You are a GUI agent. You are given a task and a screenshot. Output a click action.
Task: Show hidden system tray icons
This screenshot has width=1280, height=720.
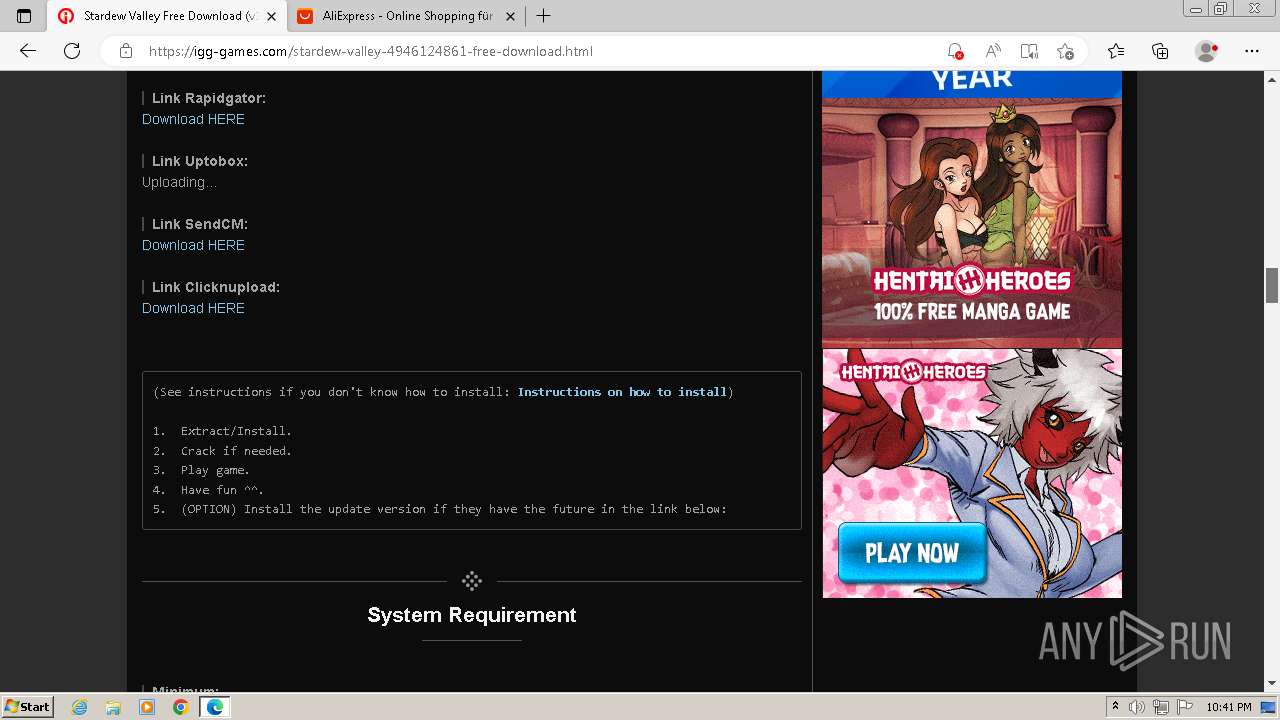coord(1115,707)
